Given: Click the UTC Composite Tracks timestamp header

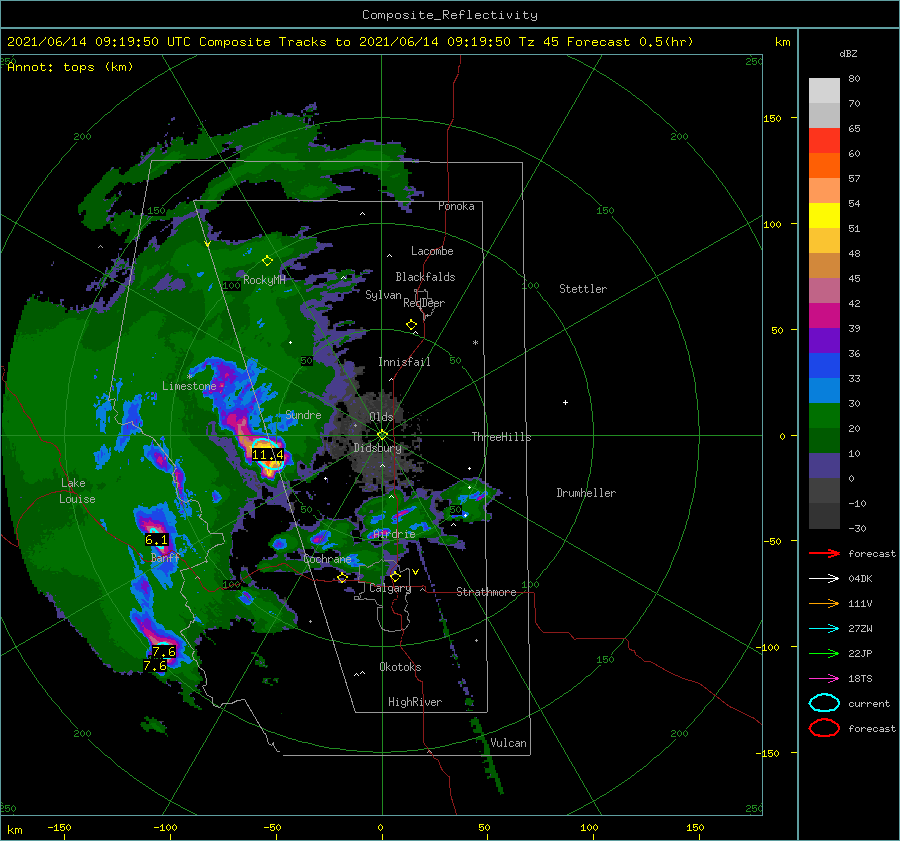Looking at the screenshot, I should (350, 42).
